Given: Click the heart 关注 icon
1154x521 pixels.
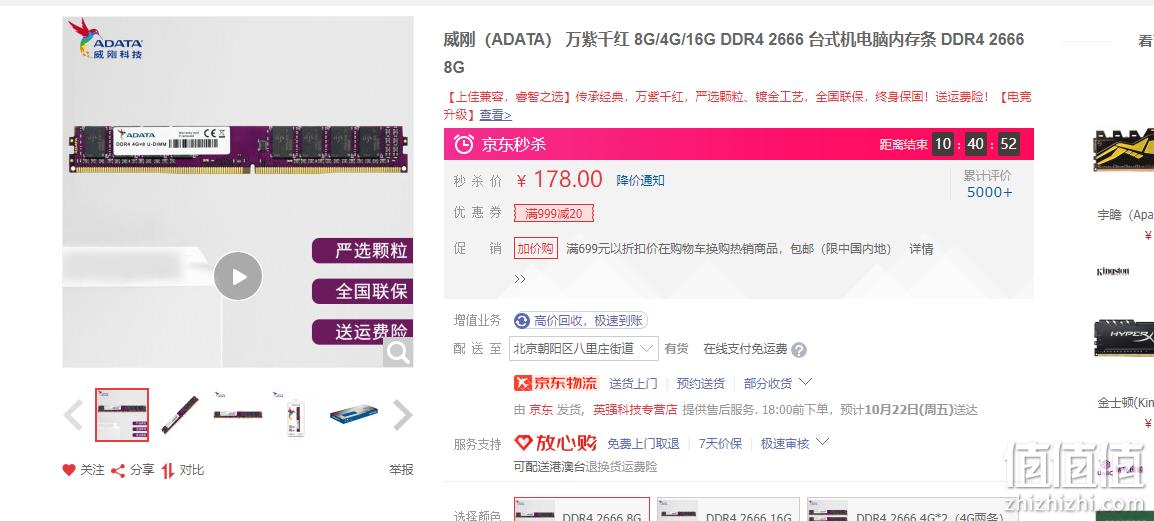Looking at the screenshot, I should point(69,469).
